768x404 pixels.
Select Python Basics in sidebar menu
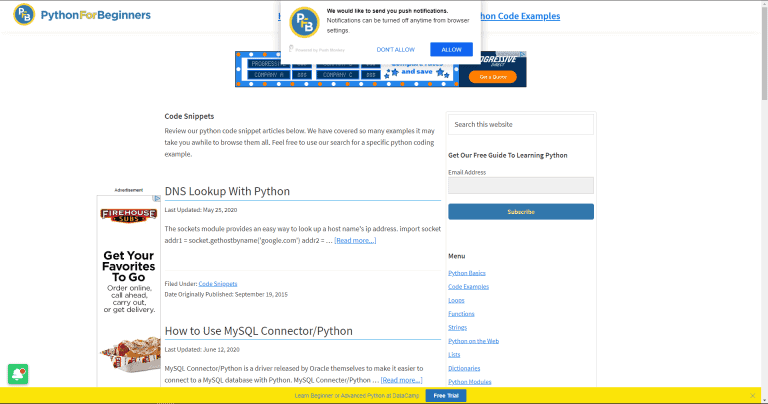466,273
